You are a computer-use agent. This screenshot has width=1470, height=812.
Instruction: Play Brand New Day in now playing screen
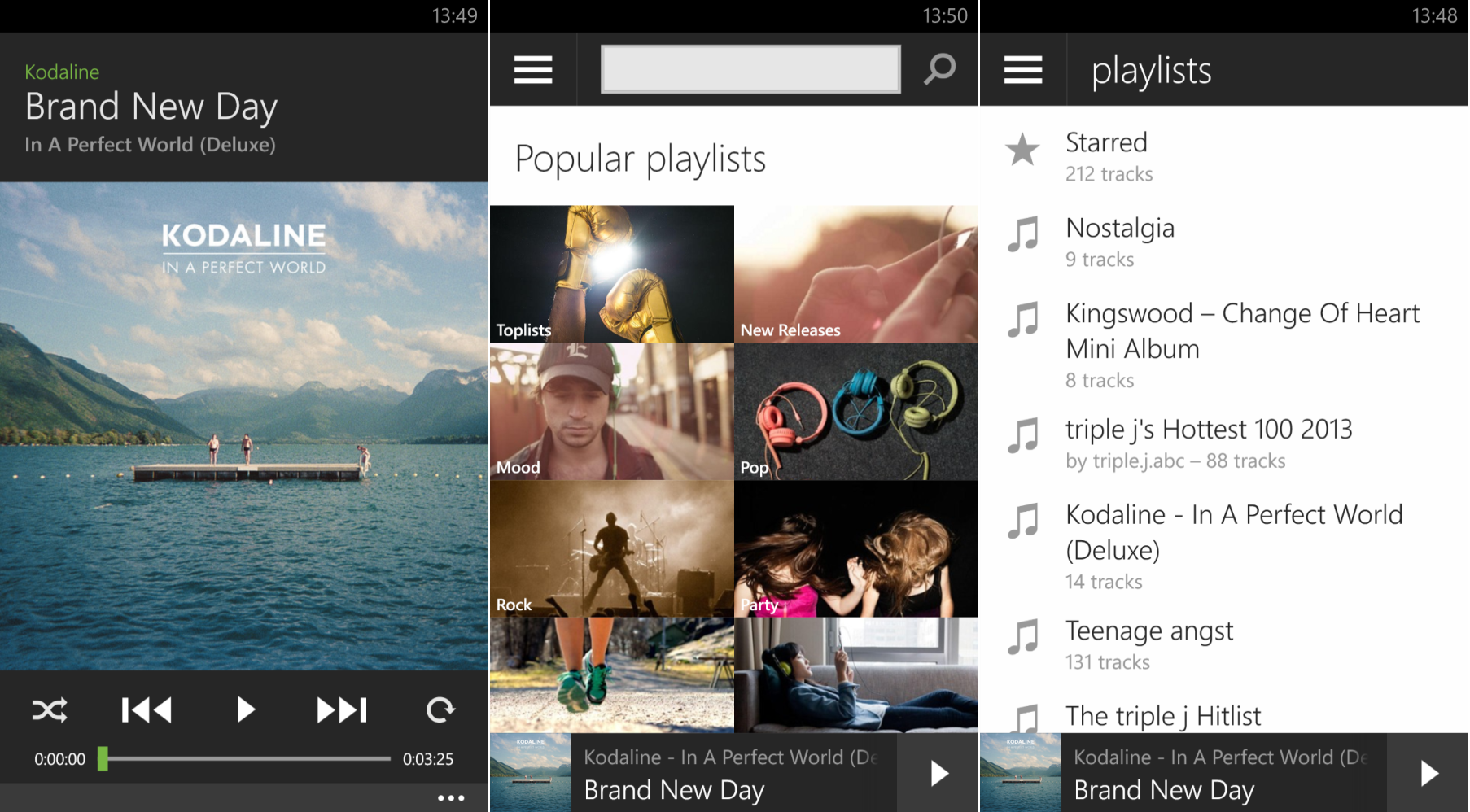click(245, 710)
